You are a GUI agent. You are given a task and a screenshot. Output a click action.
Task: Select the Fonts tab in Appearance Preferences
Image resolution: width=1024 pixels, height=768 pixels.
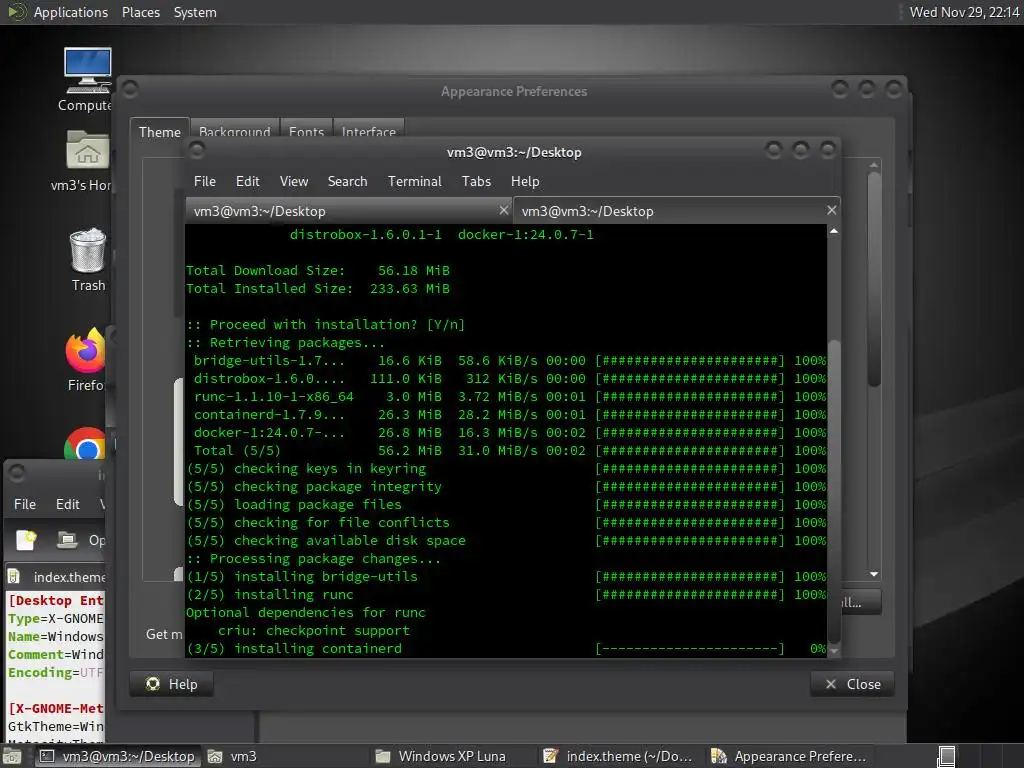pos(306,129)
